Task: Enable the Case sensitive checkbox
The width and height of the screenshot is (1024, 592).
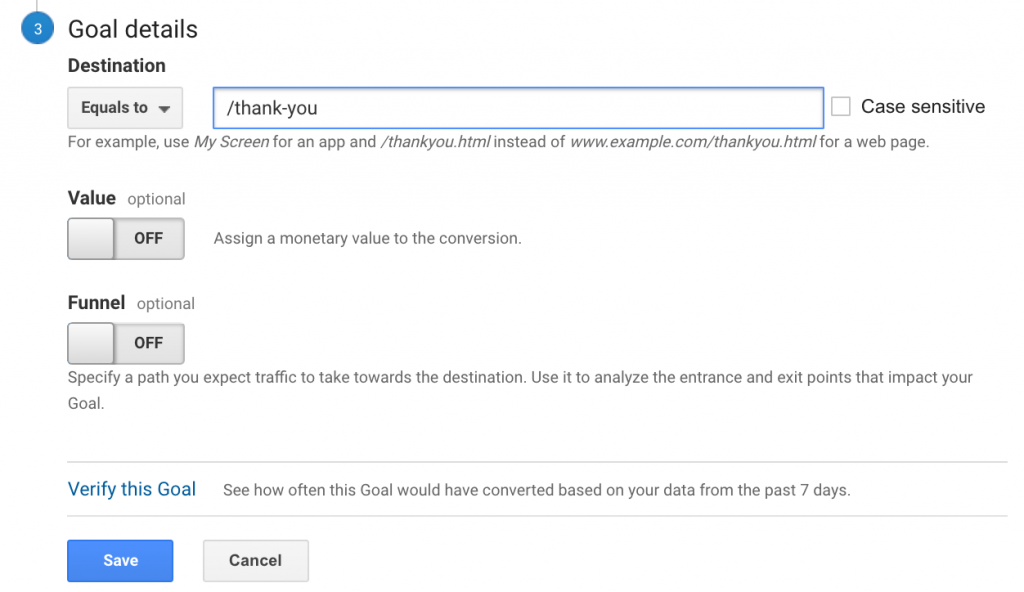Action: point(841,107)
